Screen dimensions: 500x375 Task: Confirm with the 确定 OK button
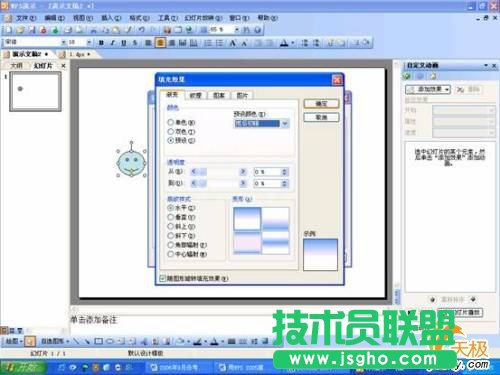click(x=321, y=104)
